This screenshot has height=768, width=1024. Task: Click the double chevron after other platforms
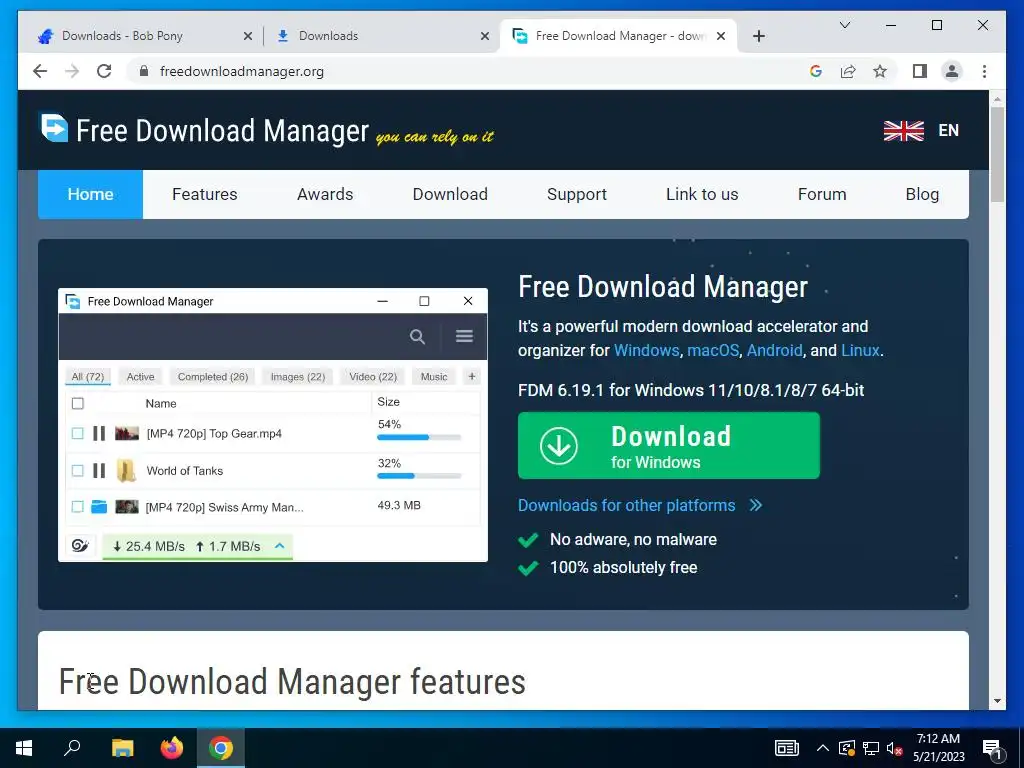click(x=756, y=505)
